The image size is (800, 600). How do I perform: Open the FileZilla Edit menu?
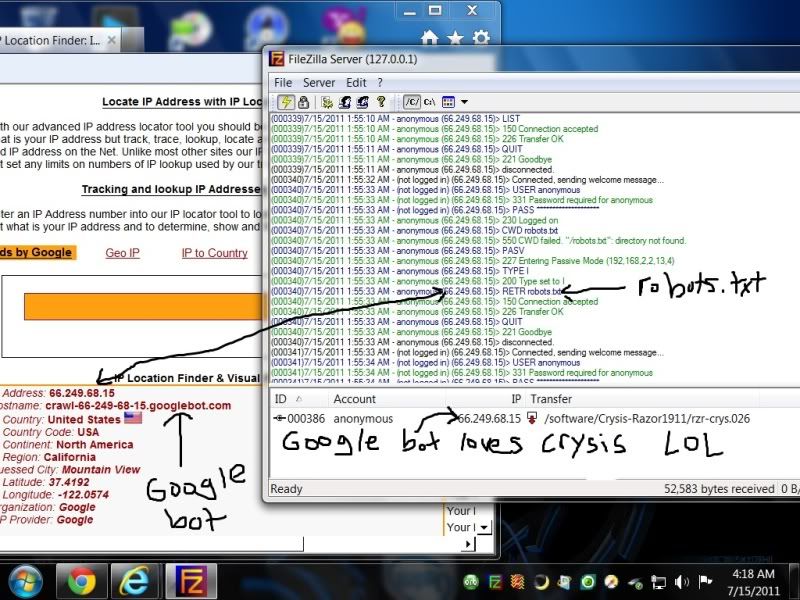356,83
